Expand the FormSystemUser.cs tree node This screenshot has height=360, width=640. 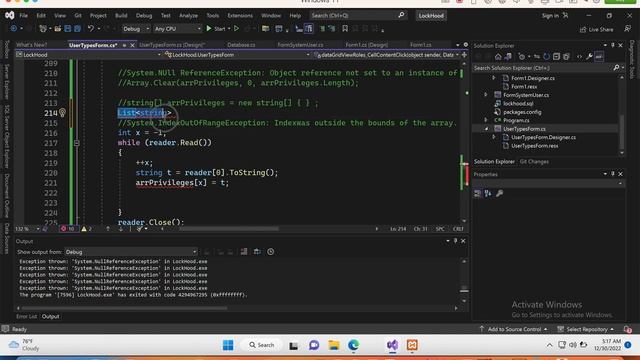[x=486, y=95]
